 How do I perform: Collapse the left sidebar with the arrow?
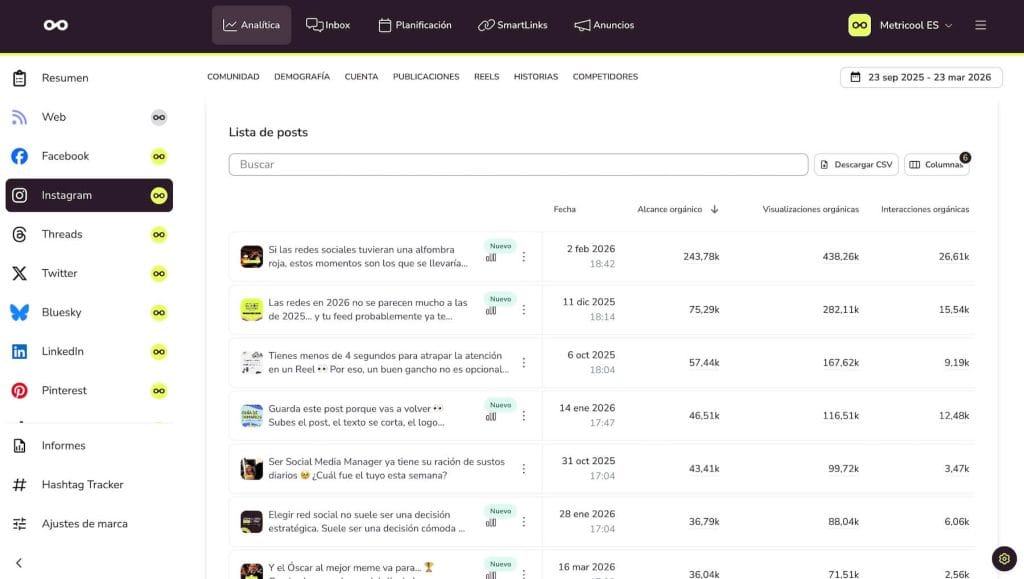click(x=19, y=563)
